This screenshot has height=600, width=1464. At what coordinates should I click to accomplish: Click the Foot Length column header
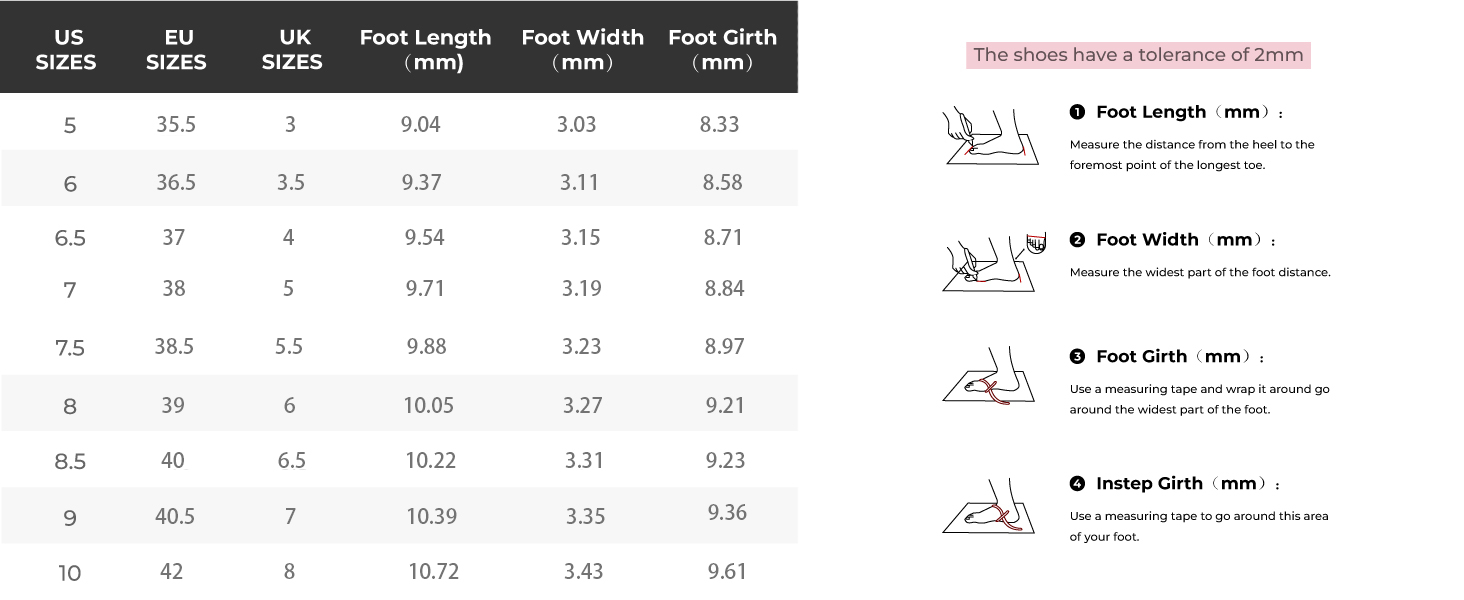(x=426, y=50)
